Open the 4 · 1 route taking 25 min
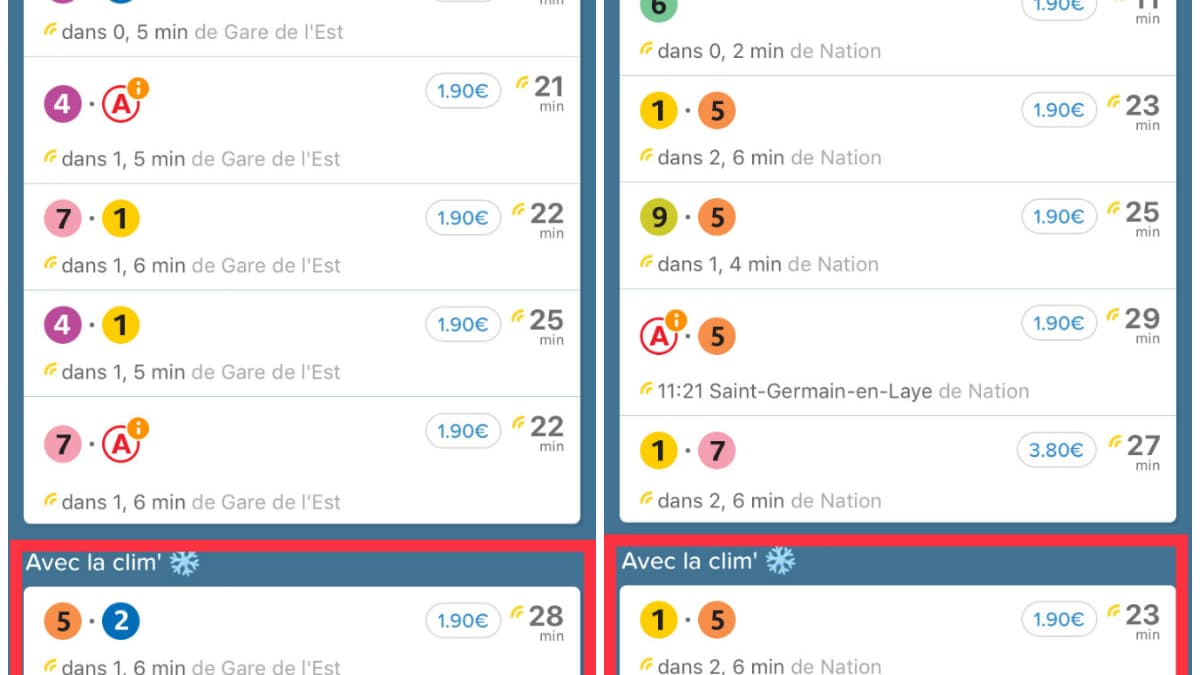The width and height of the screenshot is (1200, 675). coord(302,343)
